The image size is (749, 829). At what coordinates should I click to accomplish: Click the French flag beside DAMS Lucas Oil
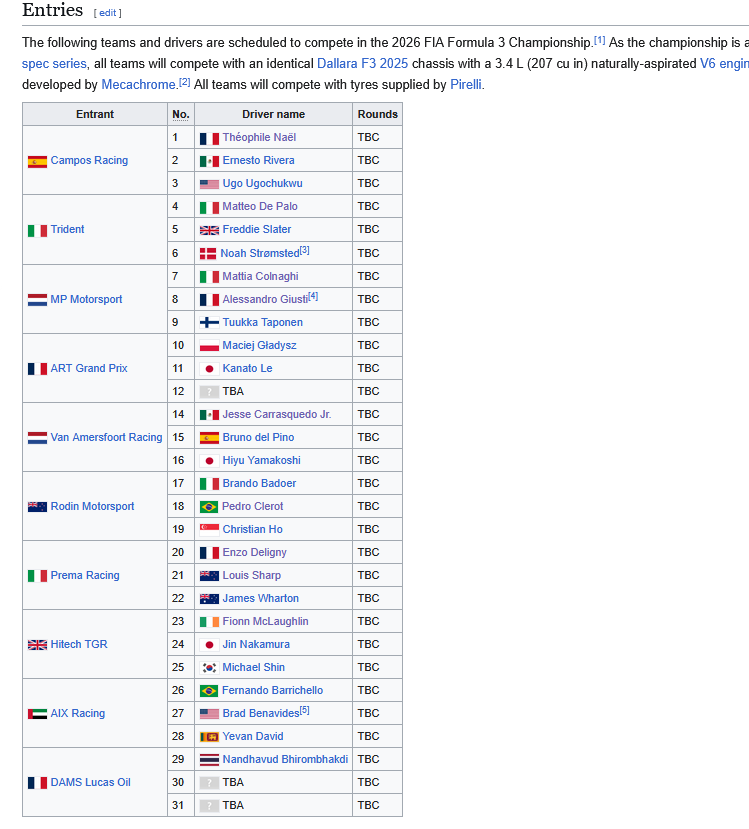[38, 782]
